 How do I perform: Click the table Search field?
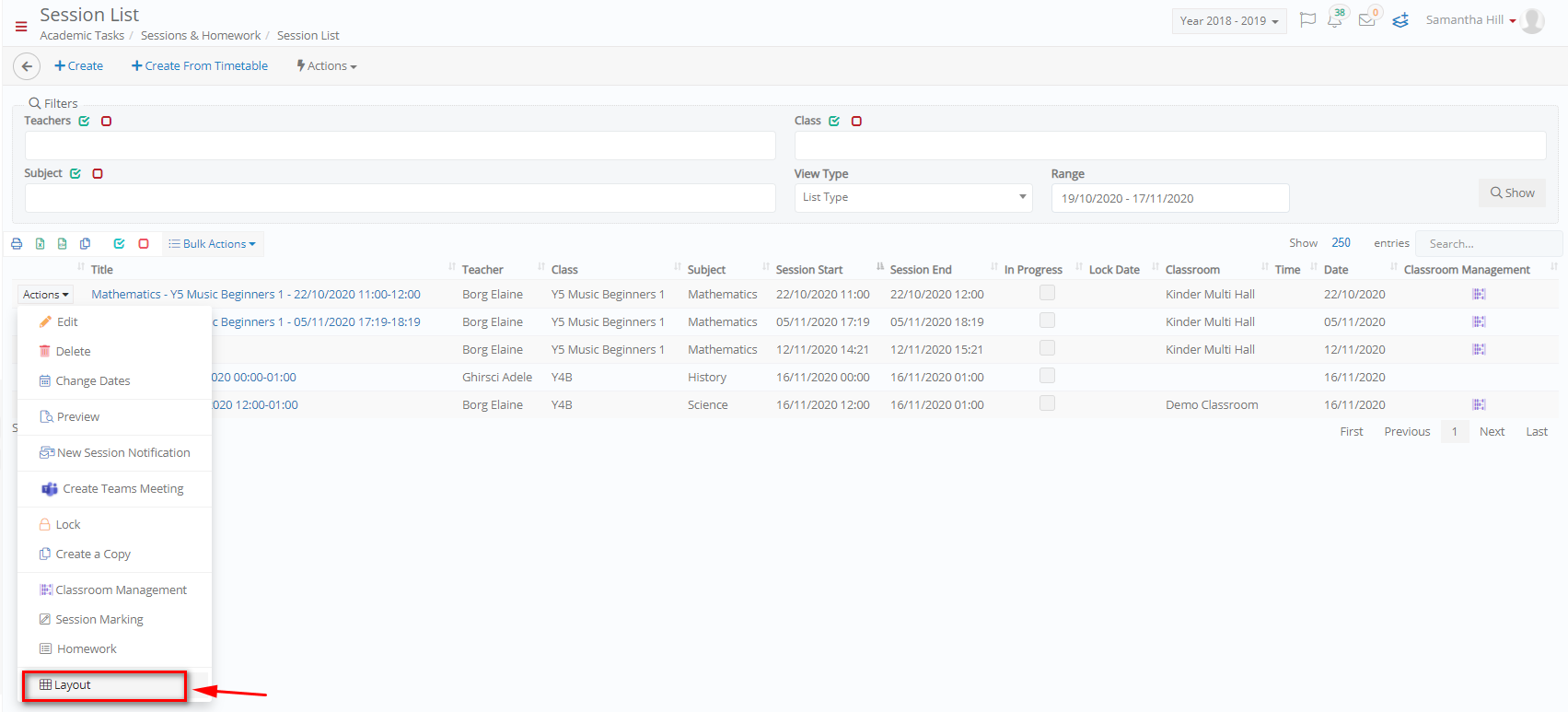pos(1488,244)
